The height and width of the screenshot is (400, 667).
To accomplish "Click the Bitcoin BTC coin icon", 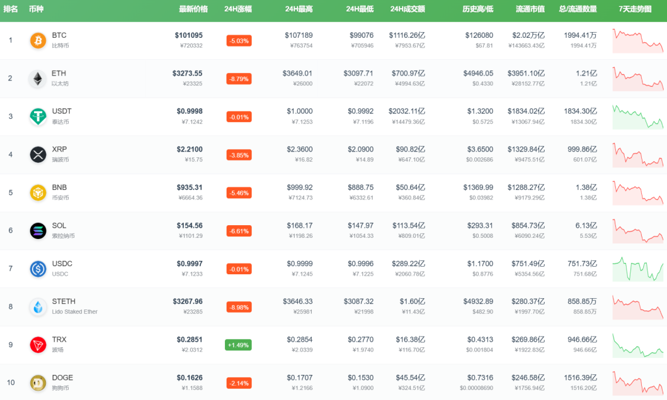I will tap(38, 40).
